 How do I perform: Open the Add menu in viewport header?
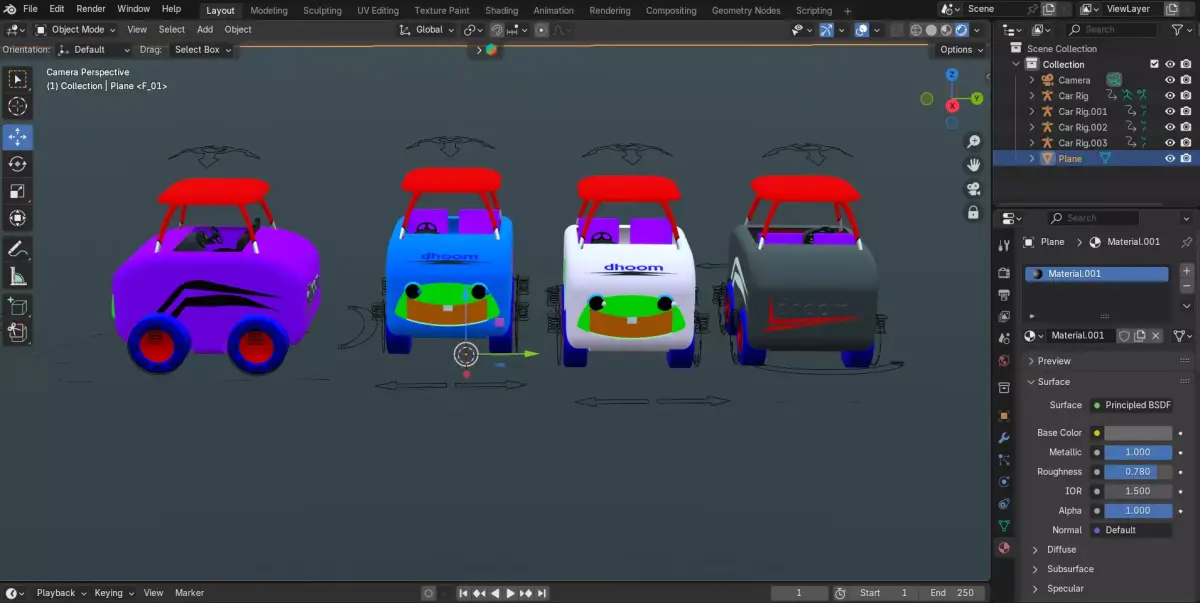[205, 30]
